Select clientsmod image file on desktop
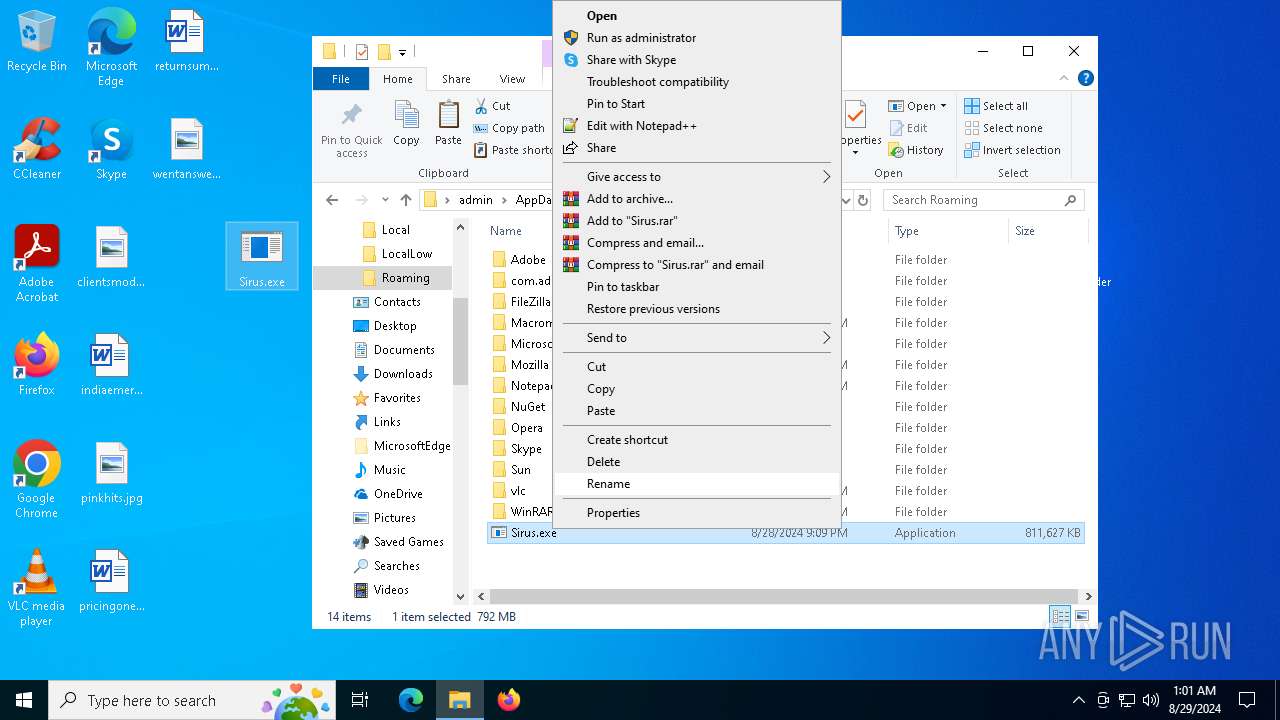 [111, 257]
